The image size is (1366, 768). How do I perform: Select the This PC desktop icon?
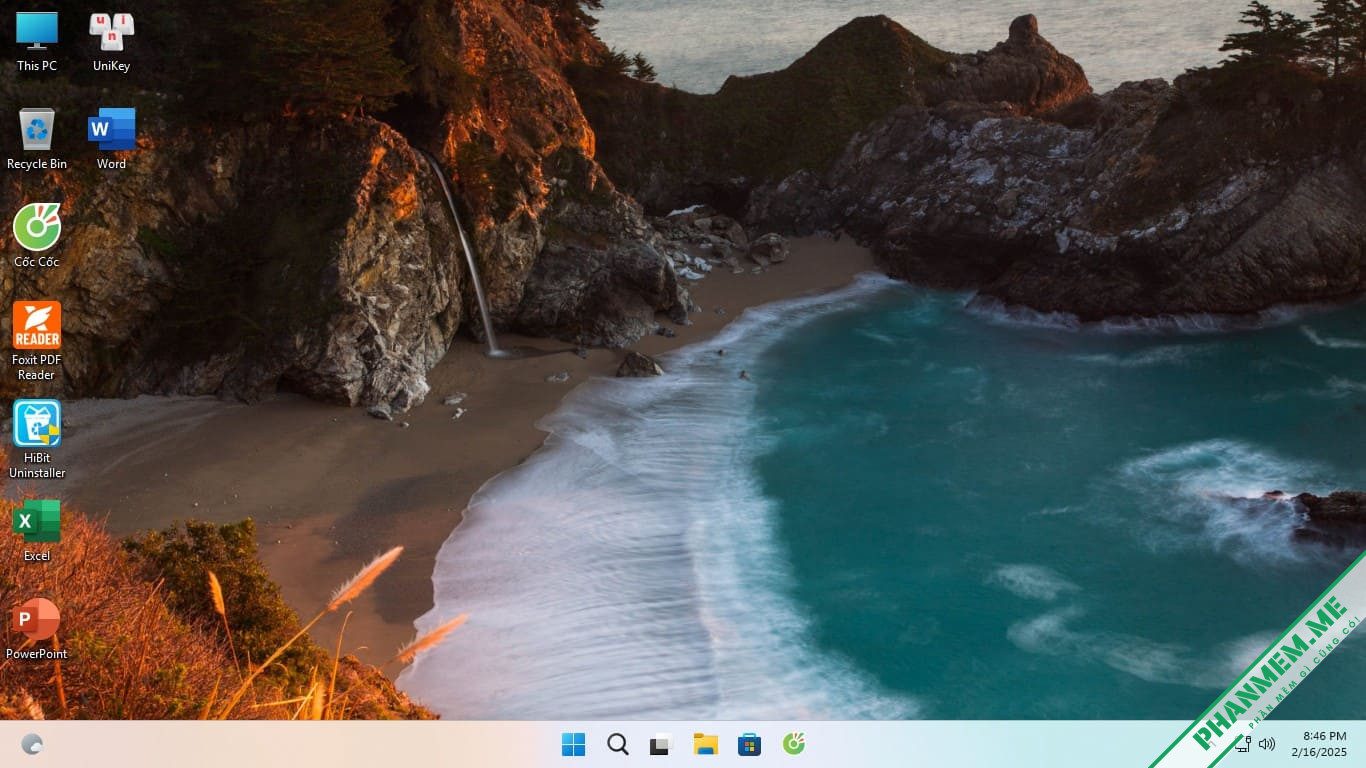click(37, 42)
